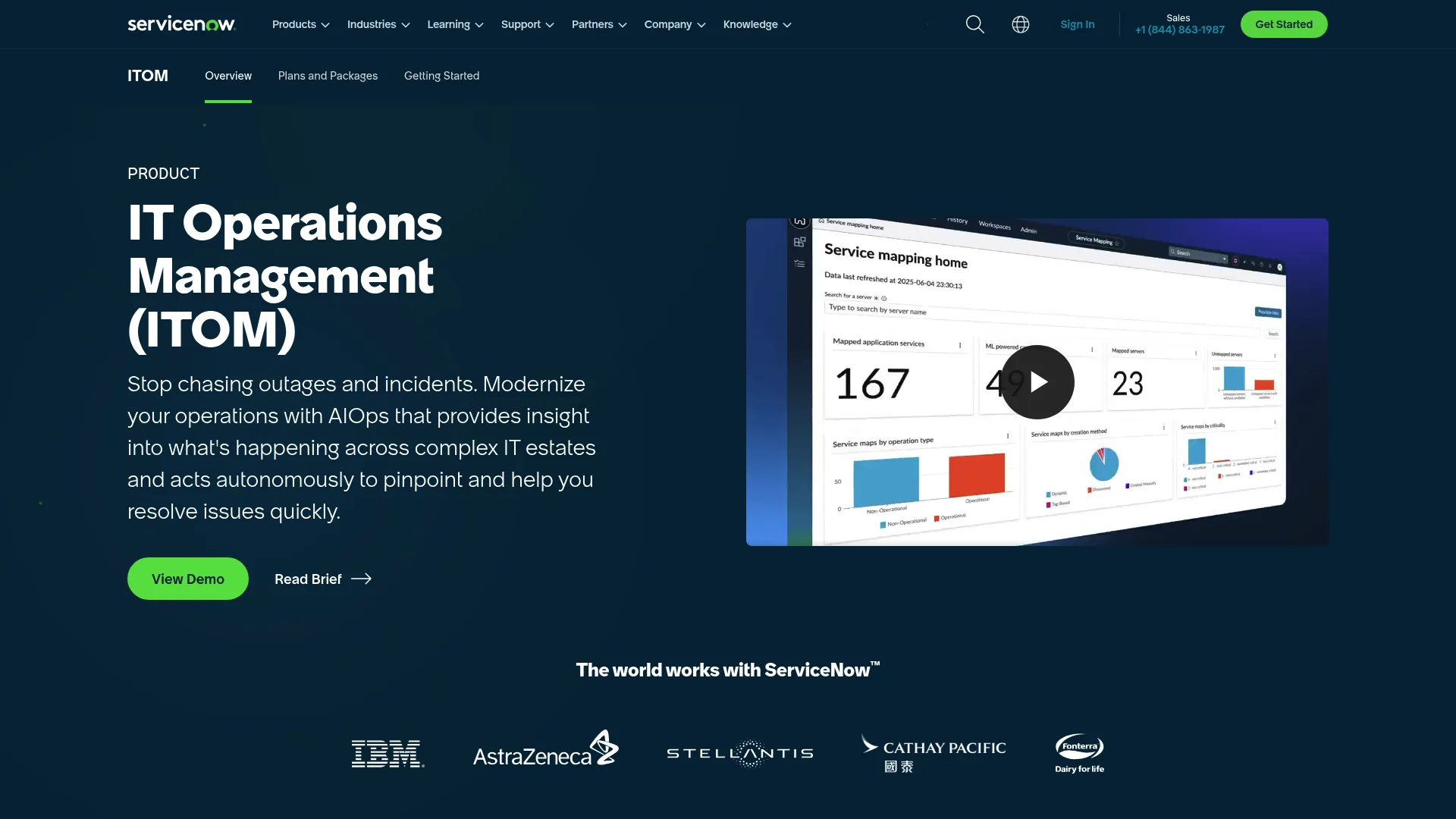Open the globe language selector
The height and width of the screenshot is (819, 1456).
[1021, 24]
